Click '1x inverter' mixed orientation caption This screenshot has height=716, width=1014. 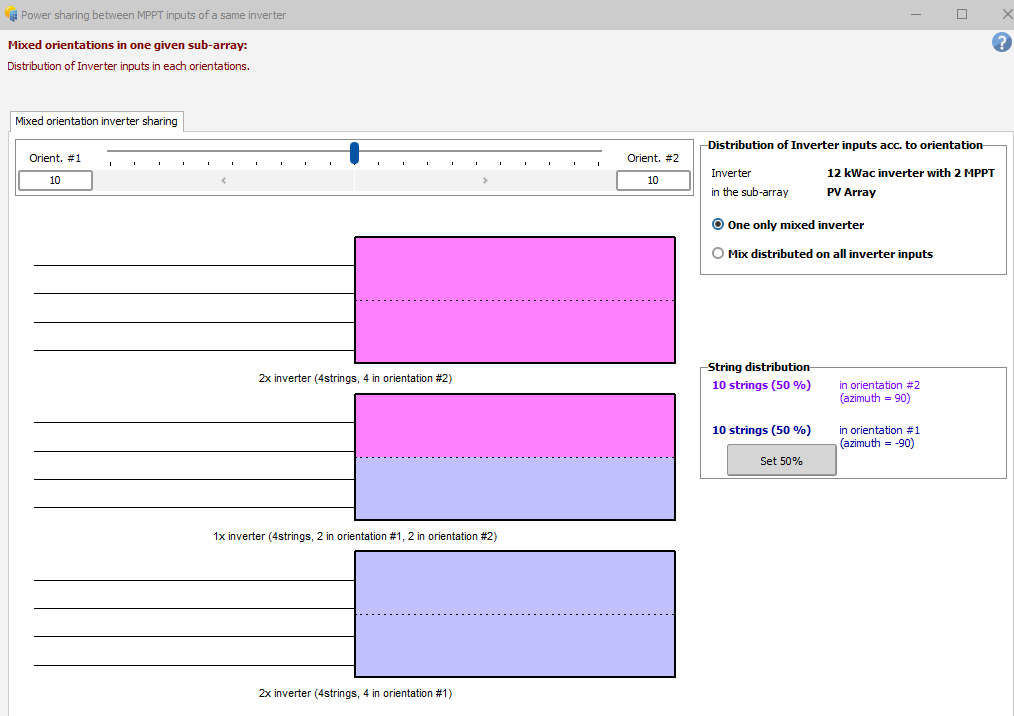(355, 536)
